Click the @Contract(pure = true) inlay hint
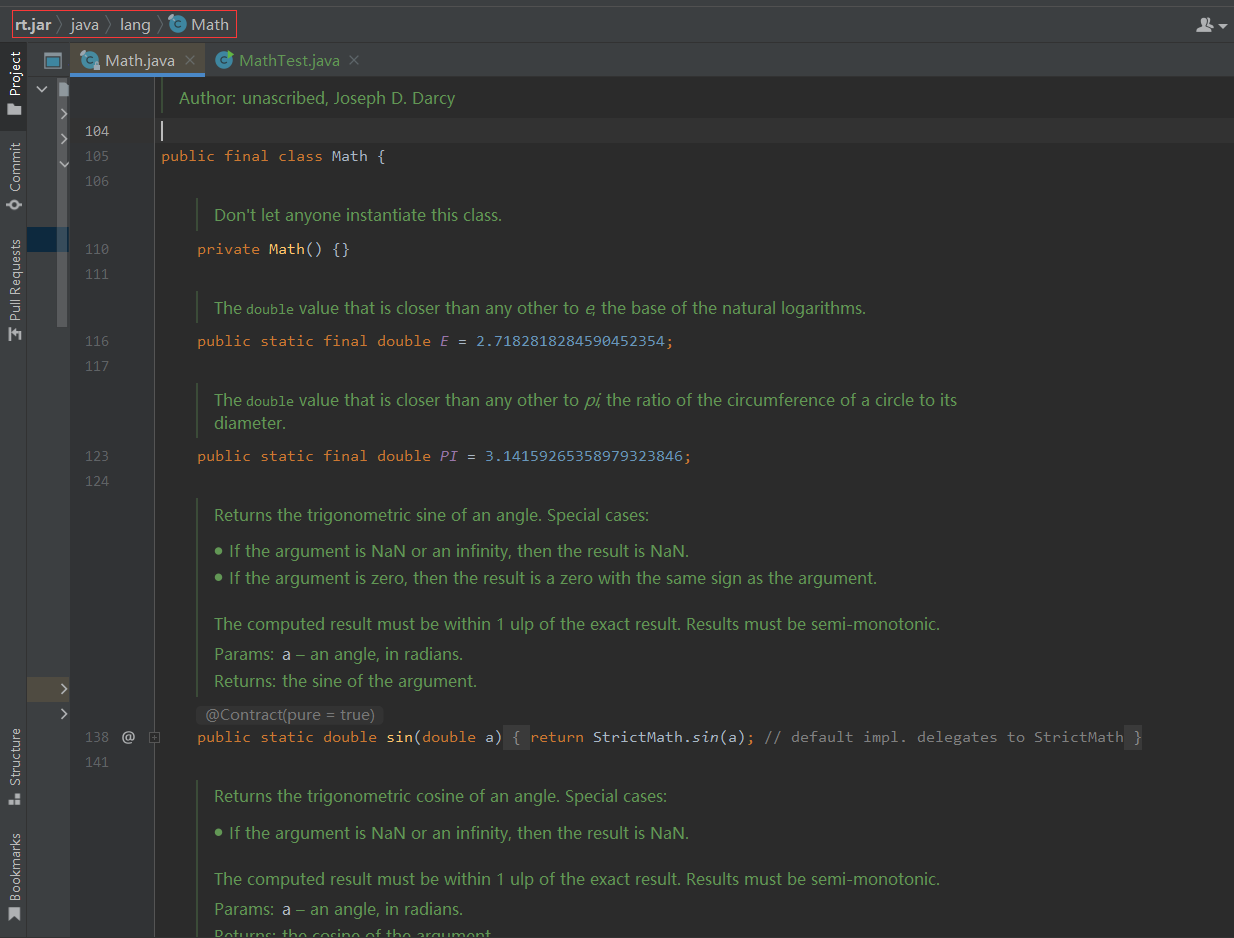This screenshot has height=938, width=1234. click(290, 714)
